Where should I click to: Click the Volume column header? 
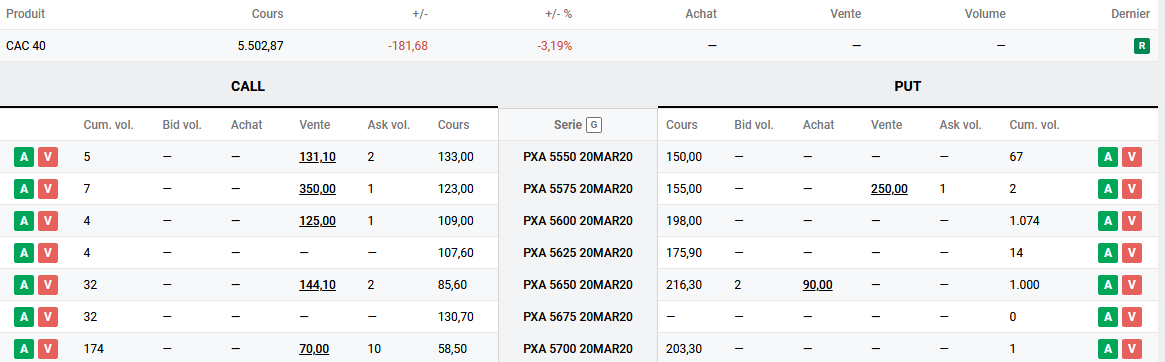point(984,14)
